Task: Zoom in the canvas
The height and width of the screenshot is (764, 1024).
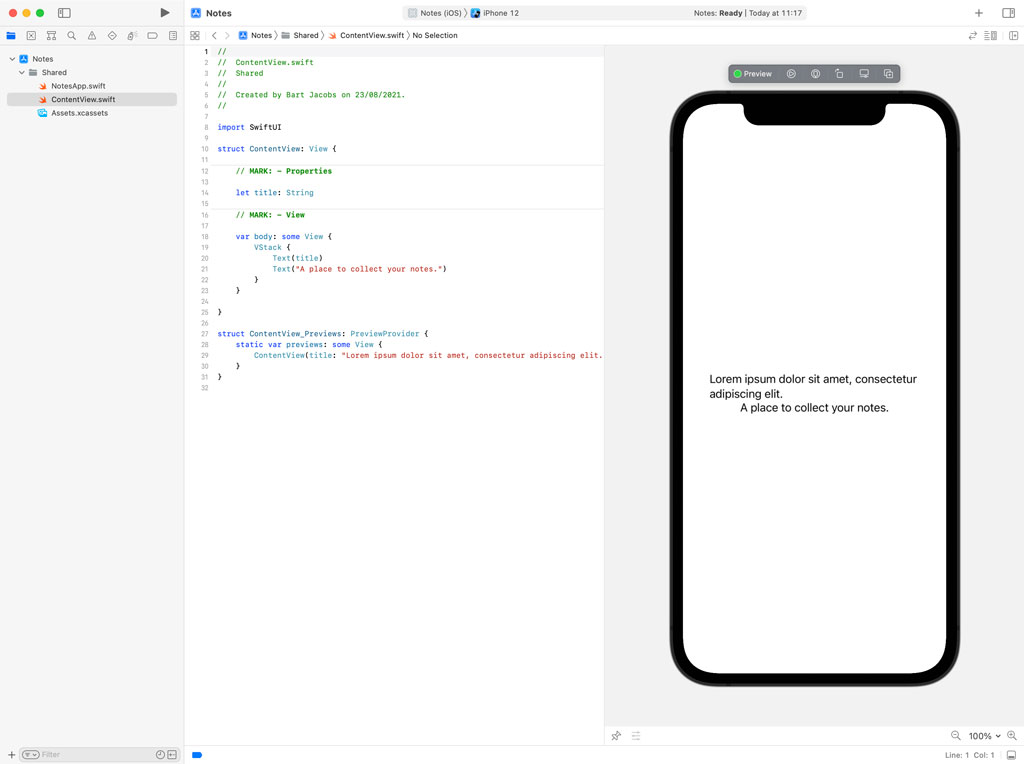Action: 1012,736
